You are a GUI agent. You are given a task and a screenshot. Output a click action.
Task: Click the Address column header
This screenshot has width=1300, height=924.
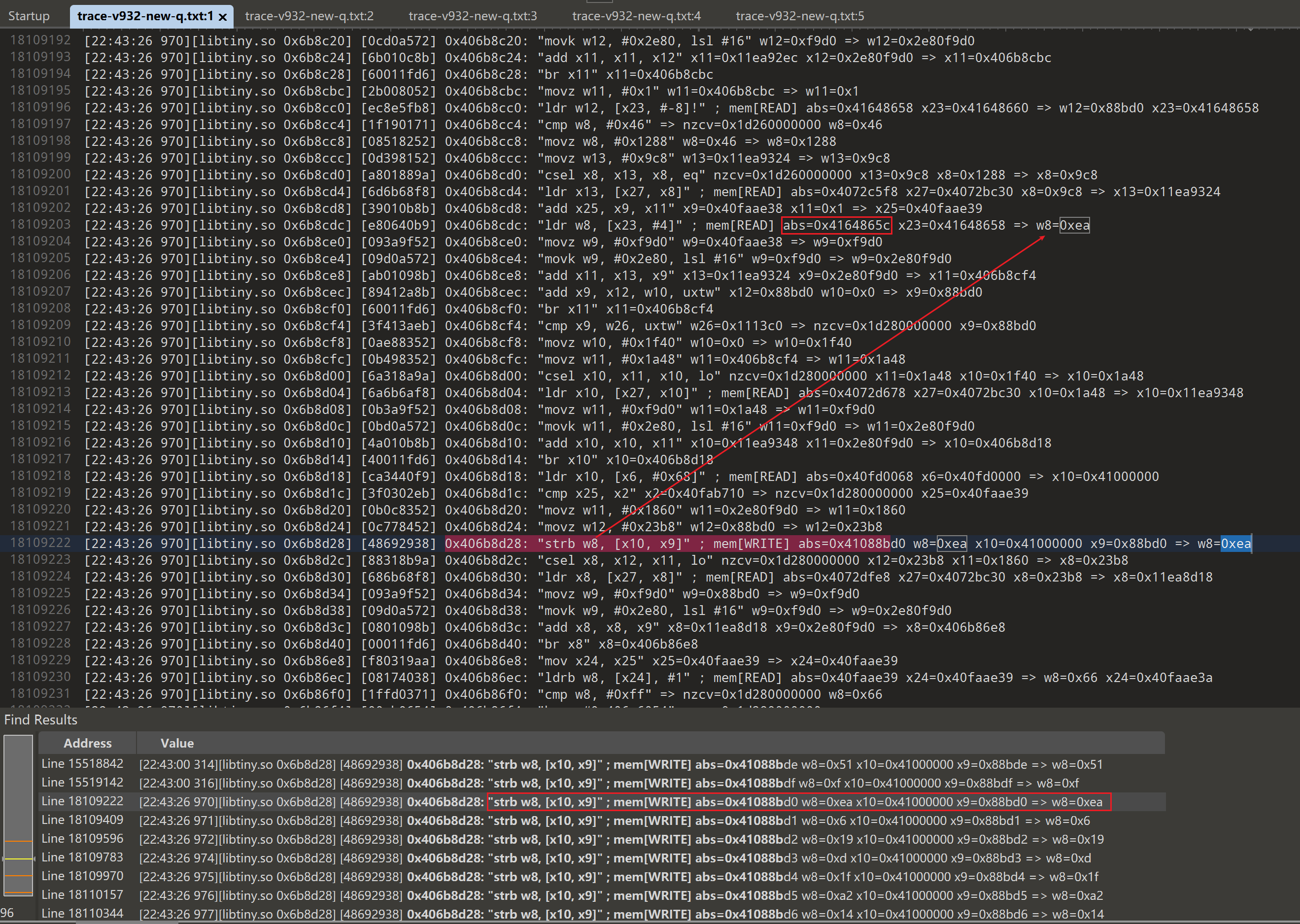click(88, 743)
